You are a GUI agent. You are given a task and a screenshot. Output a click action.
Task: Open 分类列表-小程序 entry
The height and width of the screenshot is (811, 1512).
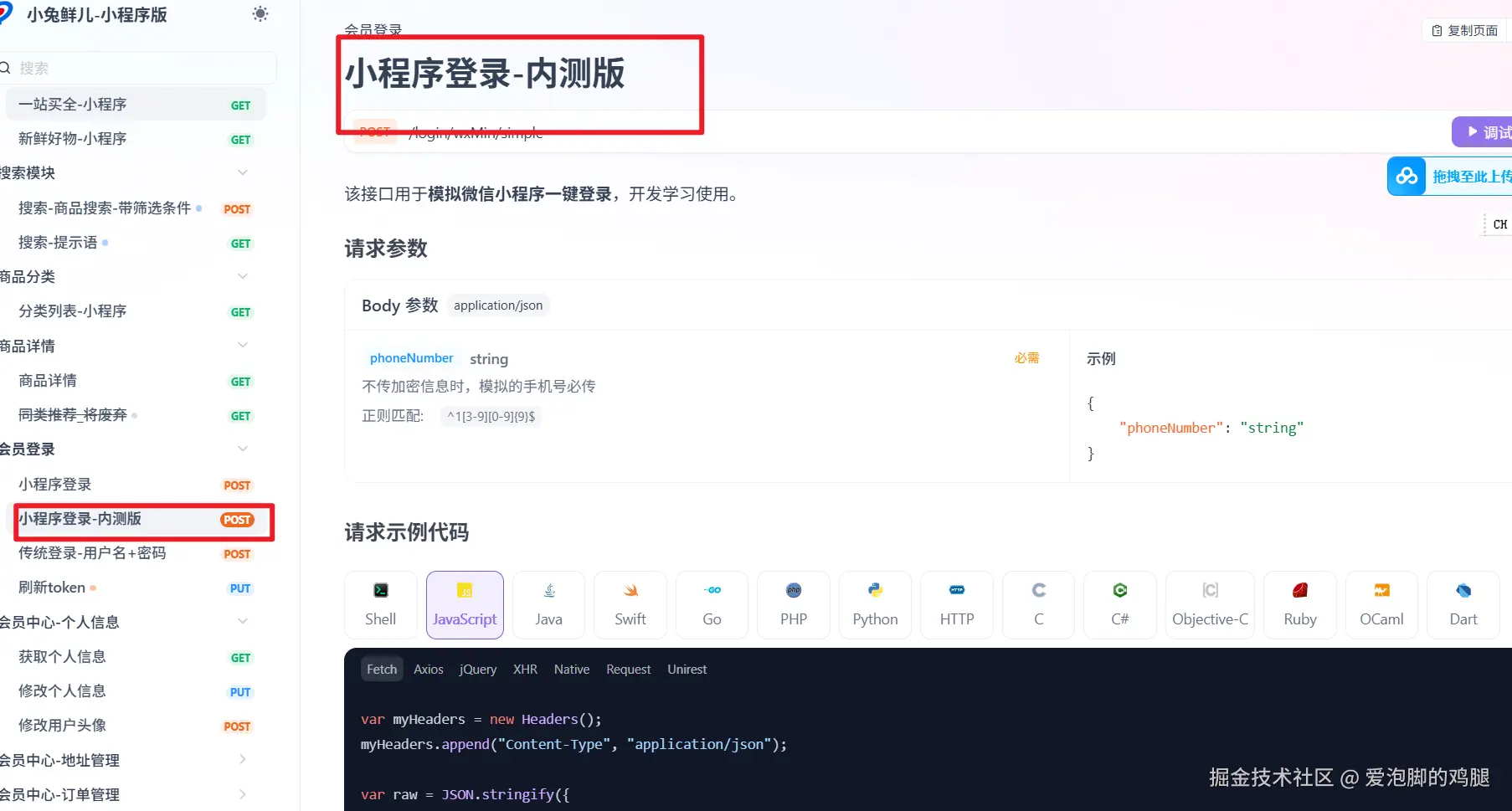pyautogui.click(x=136, y=311)
